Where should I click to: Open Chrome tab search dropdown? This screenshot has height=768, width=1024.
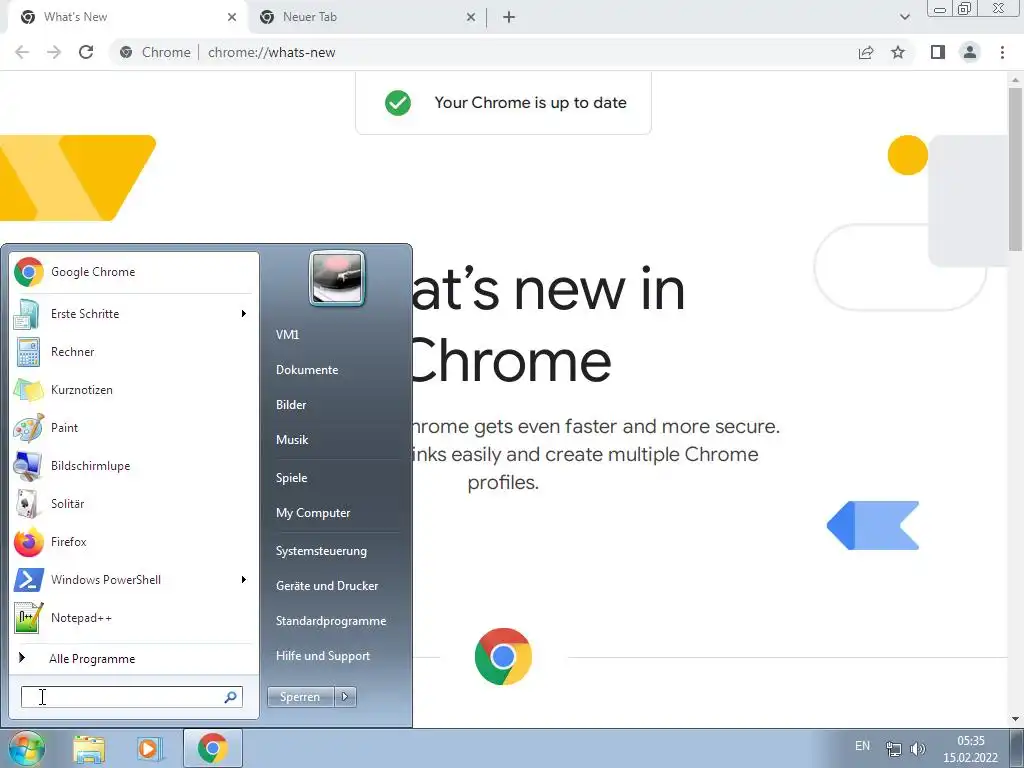coord(904,17)
